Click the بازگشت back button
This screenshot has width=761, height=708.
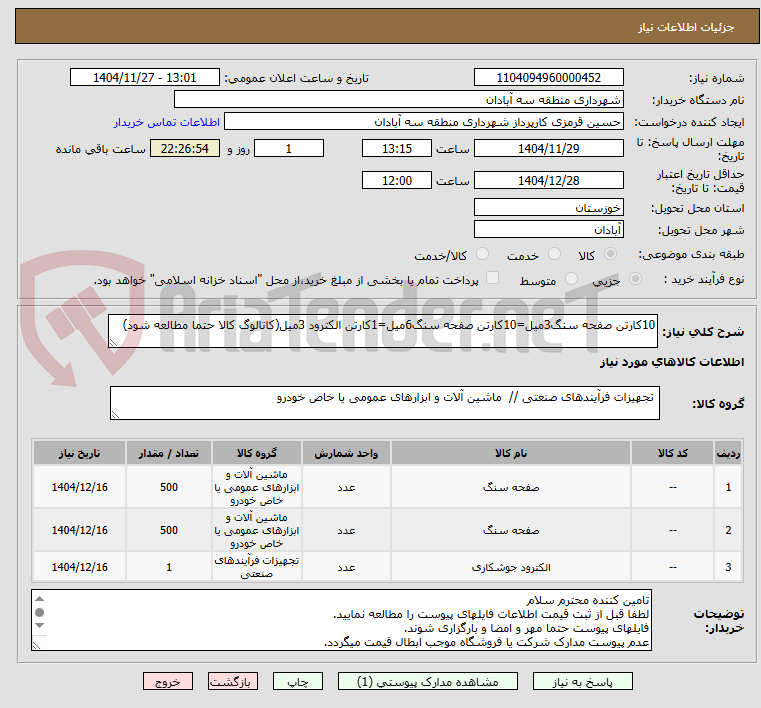tap(232, 682)
